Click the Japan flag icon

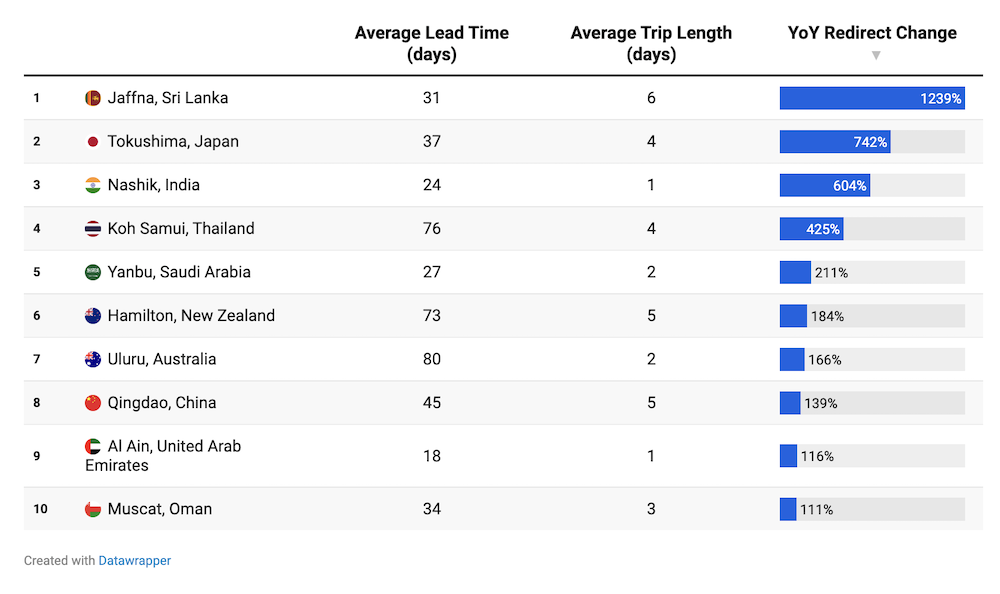[x=93, y=142]
